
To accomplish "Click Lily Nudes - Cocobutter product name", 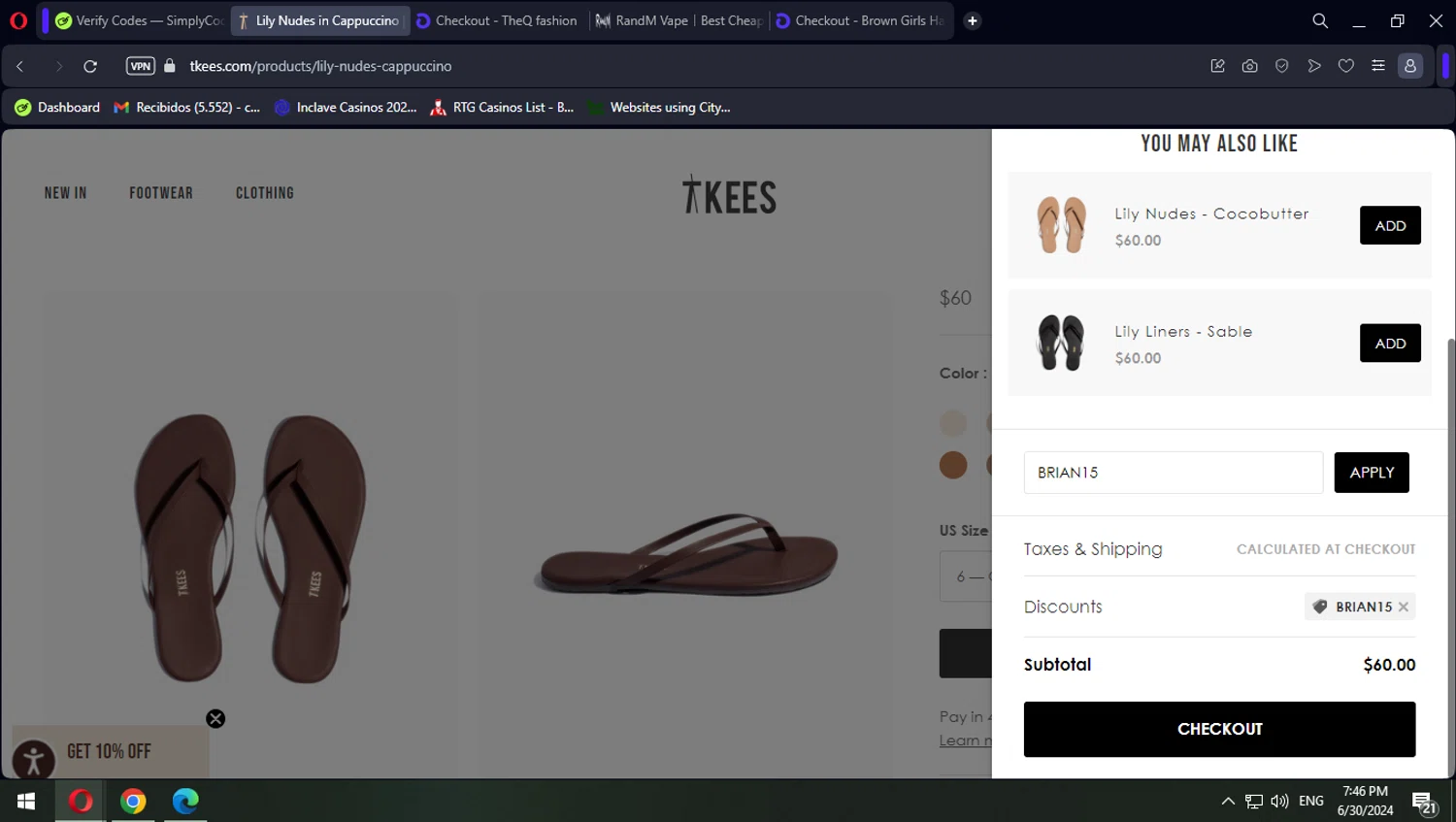I will click(x=1211, y=214).
